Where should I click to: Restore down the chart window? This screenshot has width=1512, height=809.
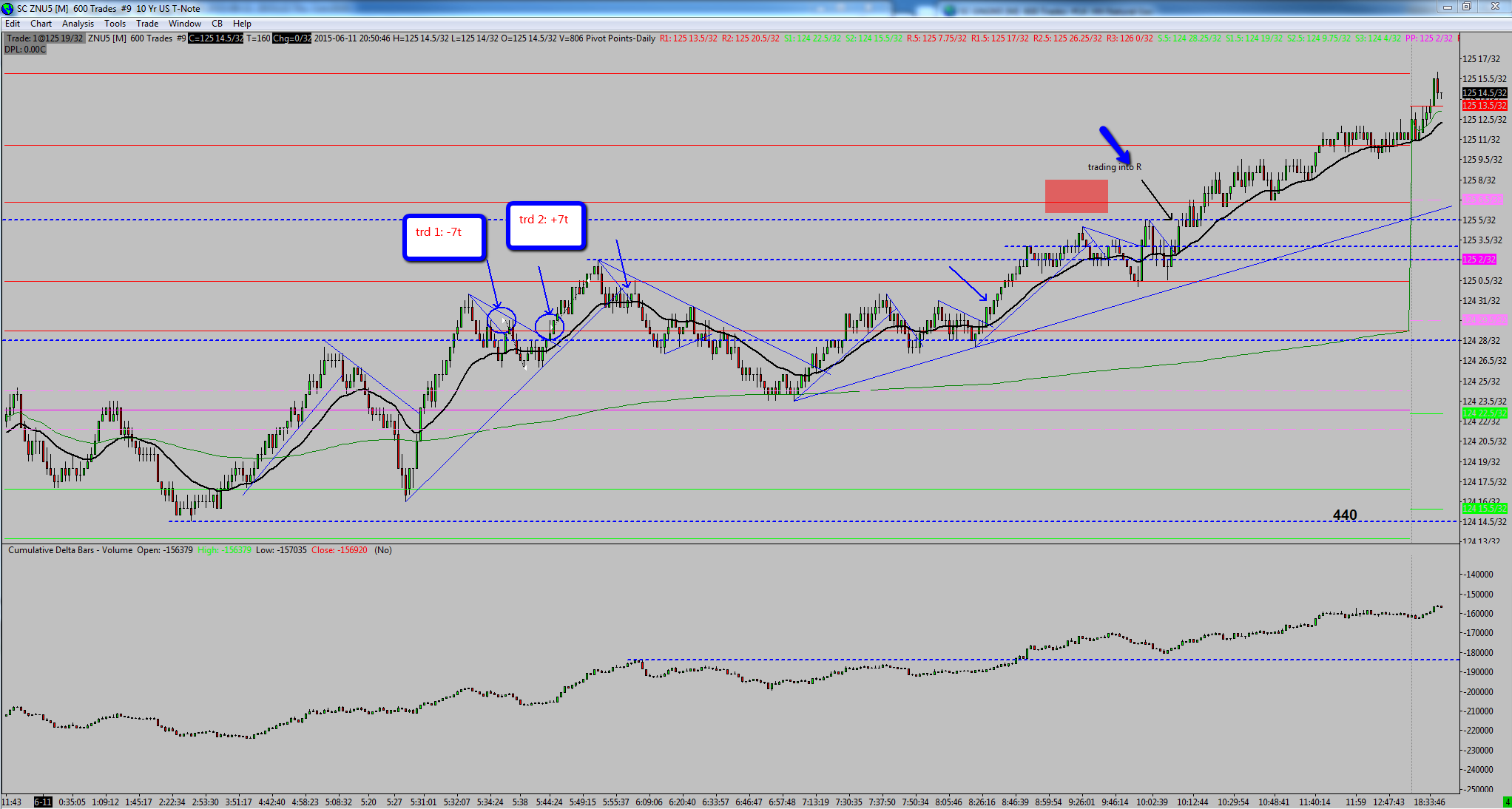[1468, 7]
